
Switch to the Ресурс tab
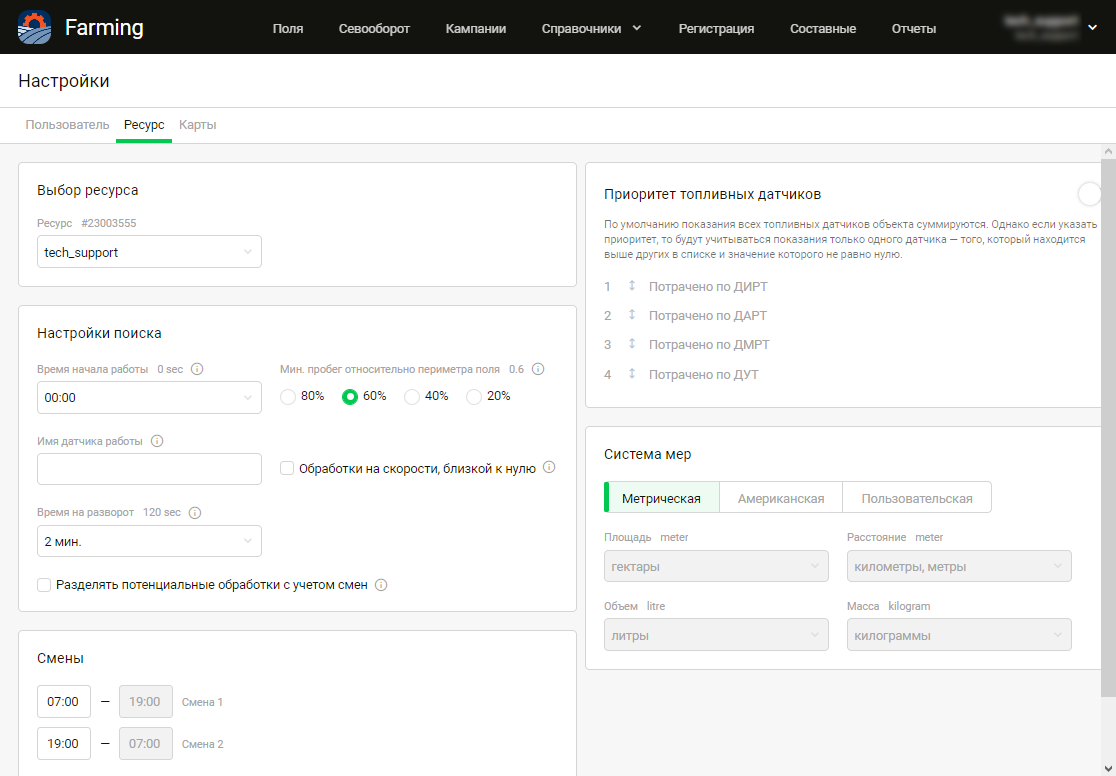(144, 125)
